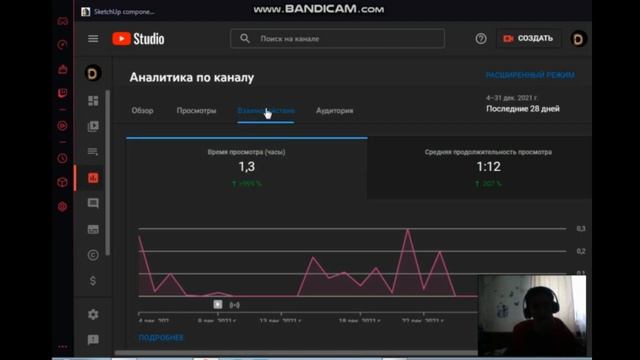Open the account avatar in top bar
Image resolution: width=640 pixels, height=360 pixels.
(578, 39)
